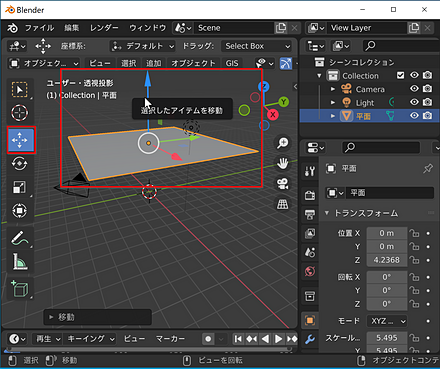
Task: Open the Select Box drag dropdown
Action: (x=257, y=46)
